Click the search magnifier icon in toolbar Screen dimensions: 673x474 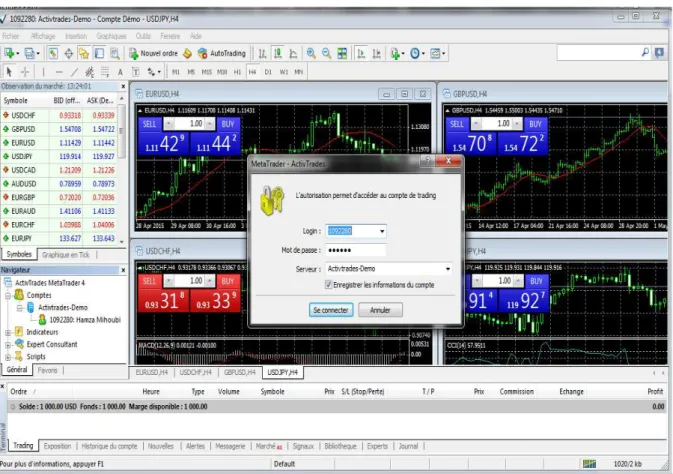(x=645, y=52)
